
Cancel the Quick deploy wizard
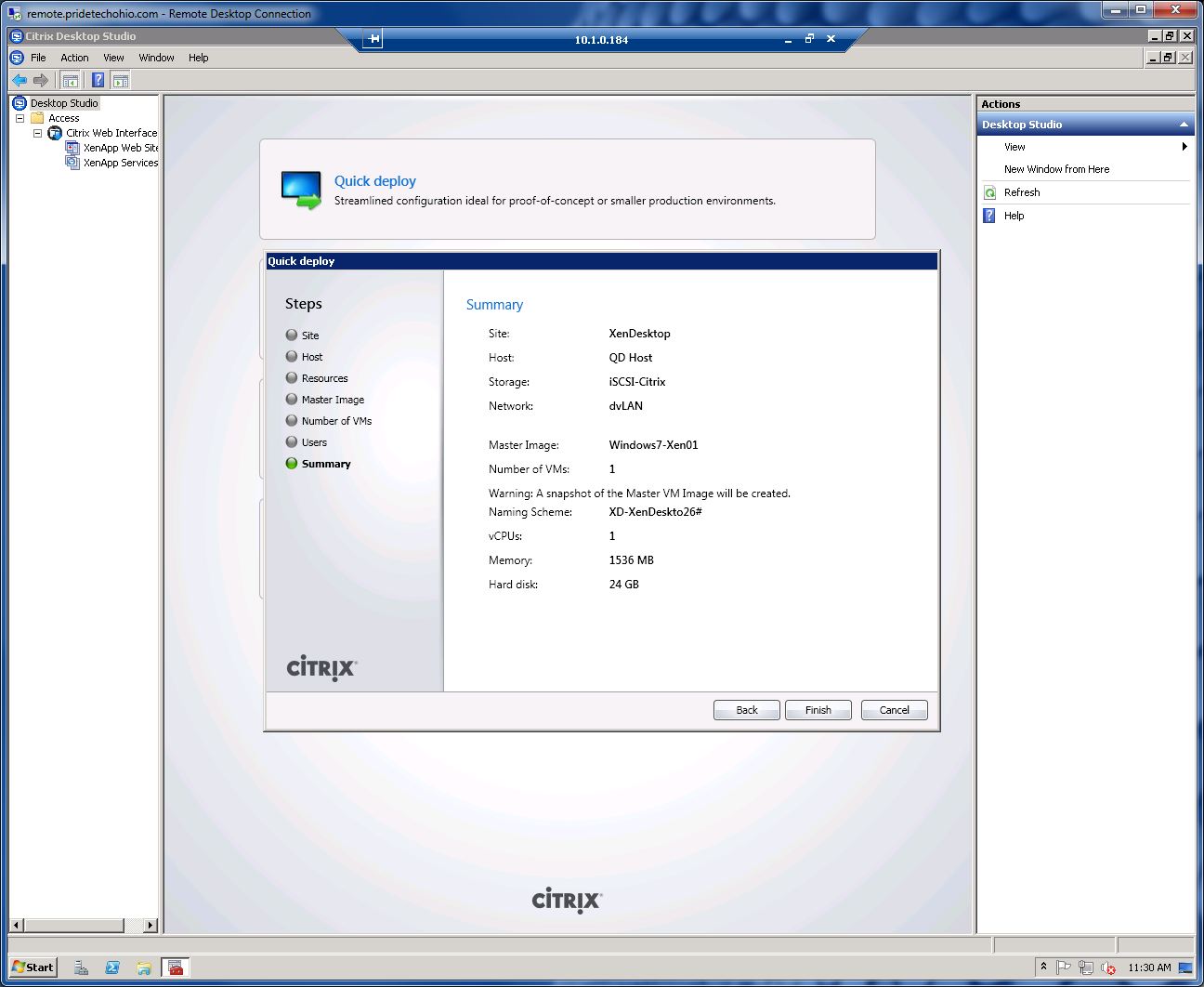(x=895, y=710)
